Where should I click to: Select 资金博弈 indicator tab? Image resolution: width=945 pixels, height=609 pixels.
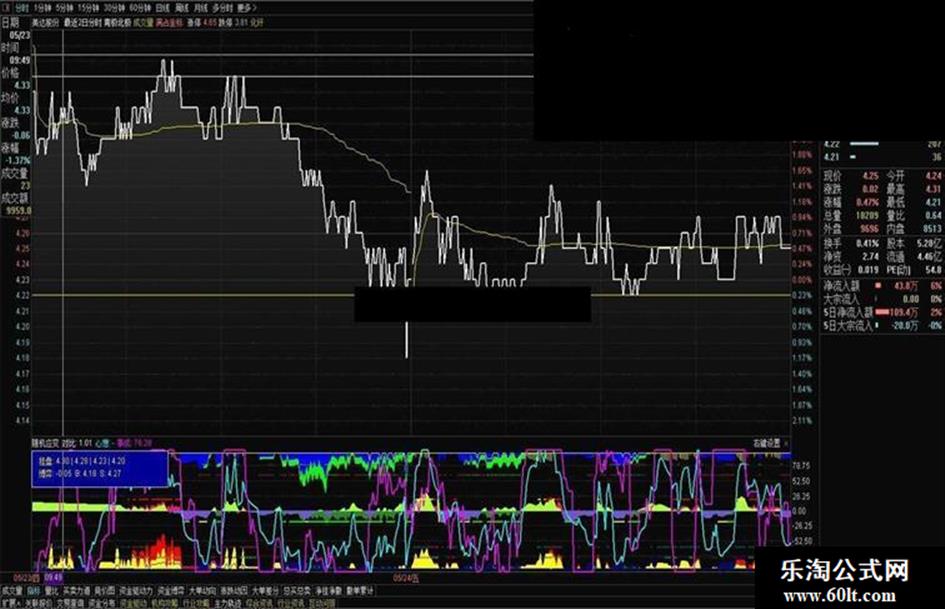pos(171,590)
